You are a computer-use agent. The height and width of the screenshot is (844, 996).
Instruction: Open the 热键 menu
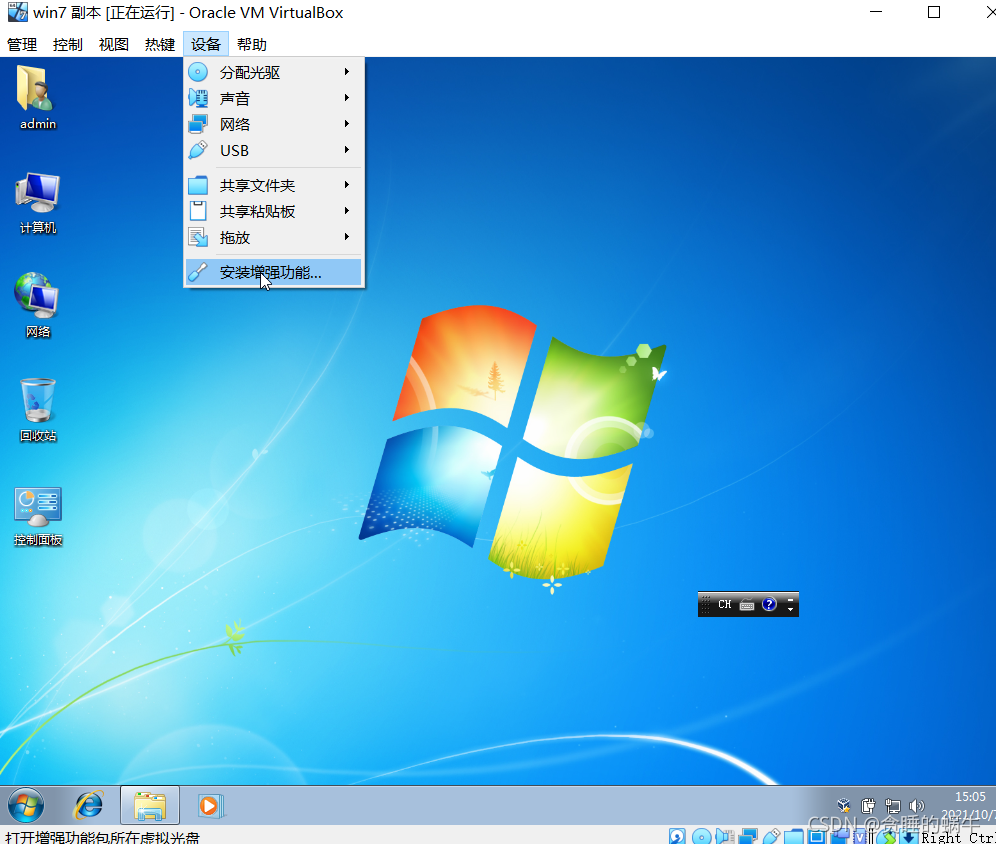pyautogui.click(x=159, y=44)
